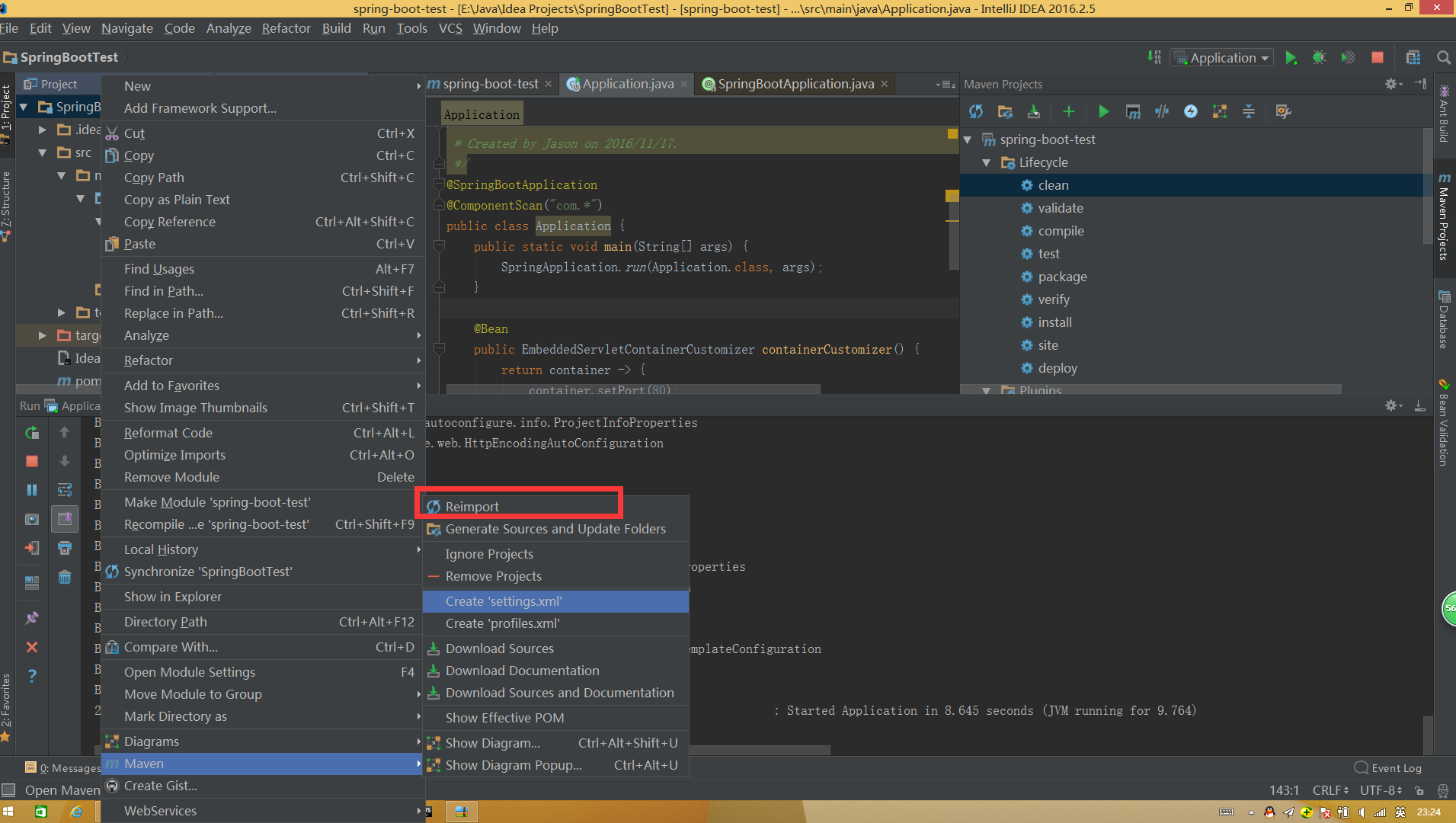Choose Create 'settings.xml' menu entry
Screen dimensions: 1456x823
point(556,601)
